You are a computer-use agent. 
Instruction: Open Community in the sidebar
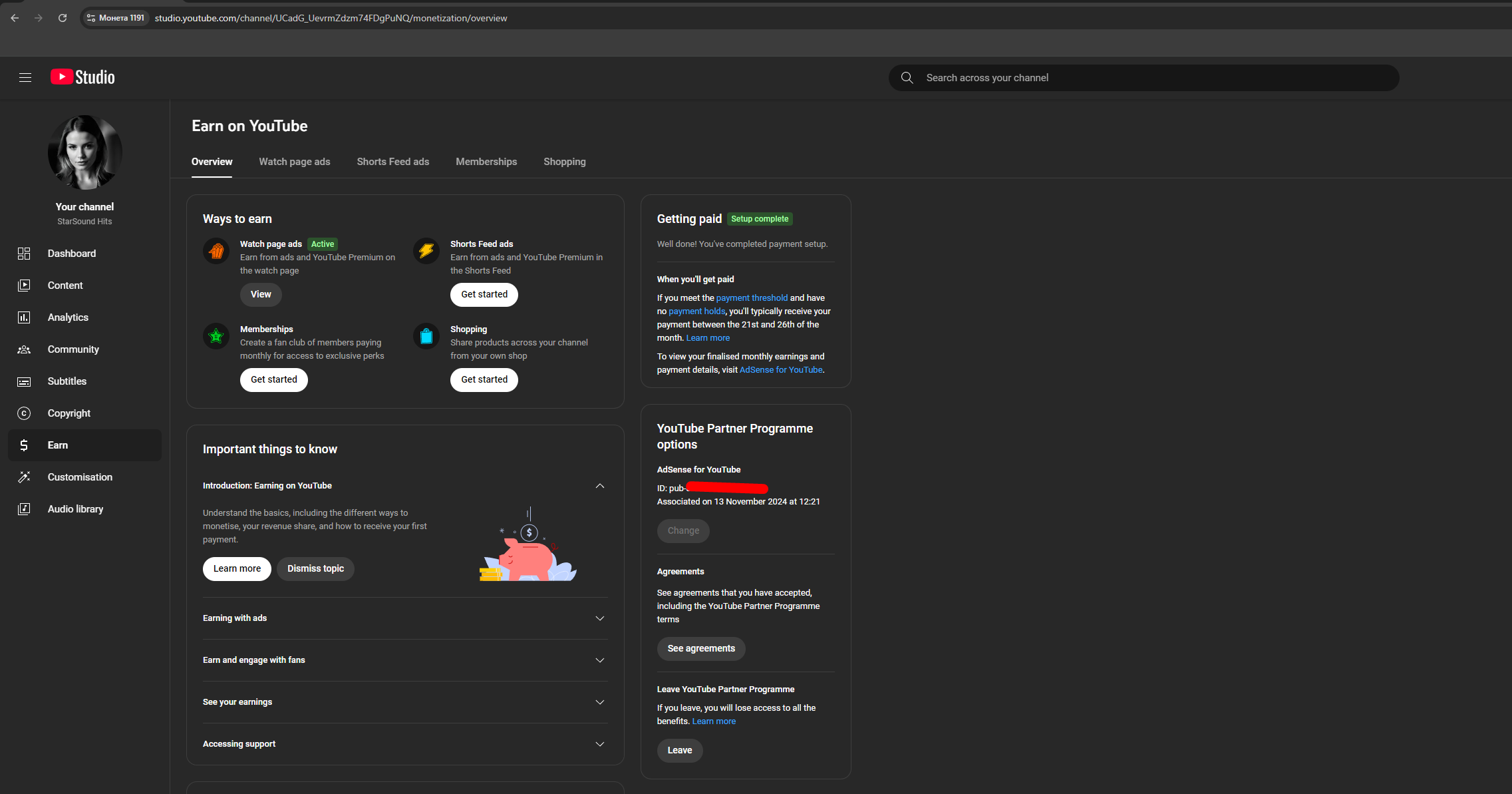pyautogui.click(x=84, y=349)
